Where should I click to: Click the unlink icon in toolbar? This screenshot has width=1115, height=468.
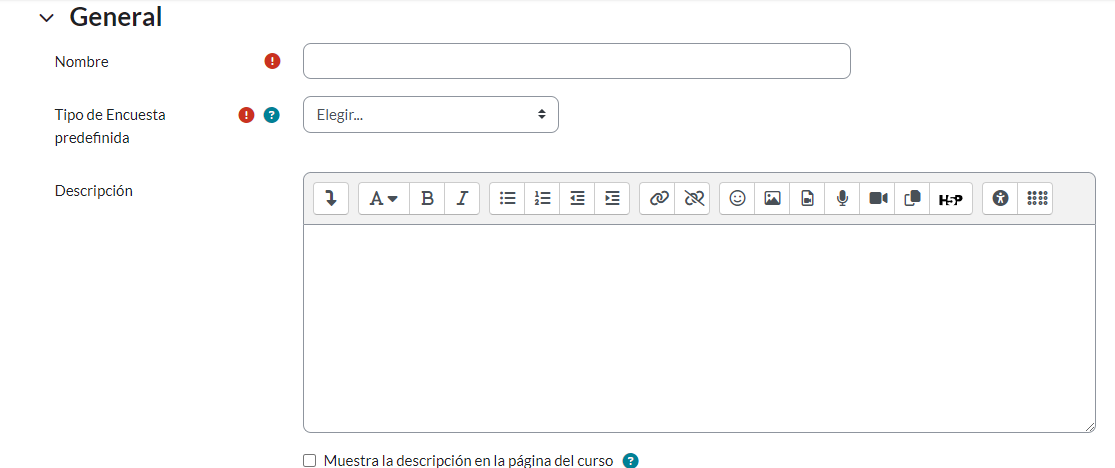pos(693,198)
